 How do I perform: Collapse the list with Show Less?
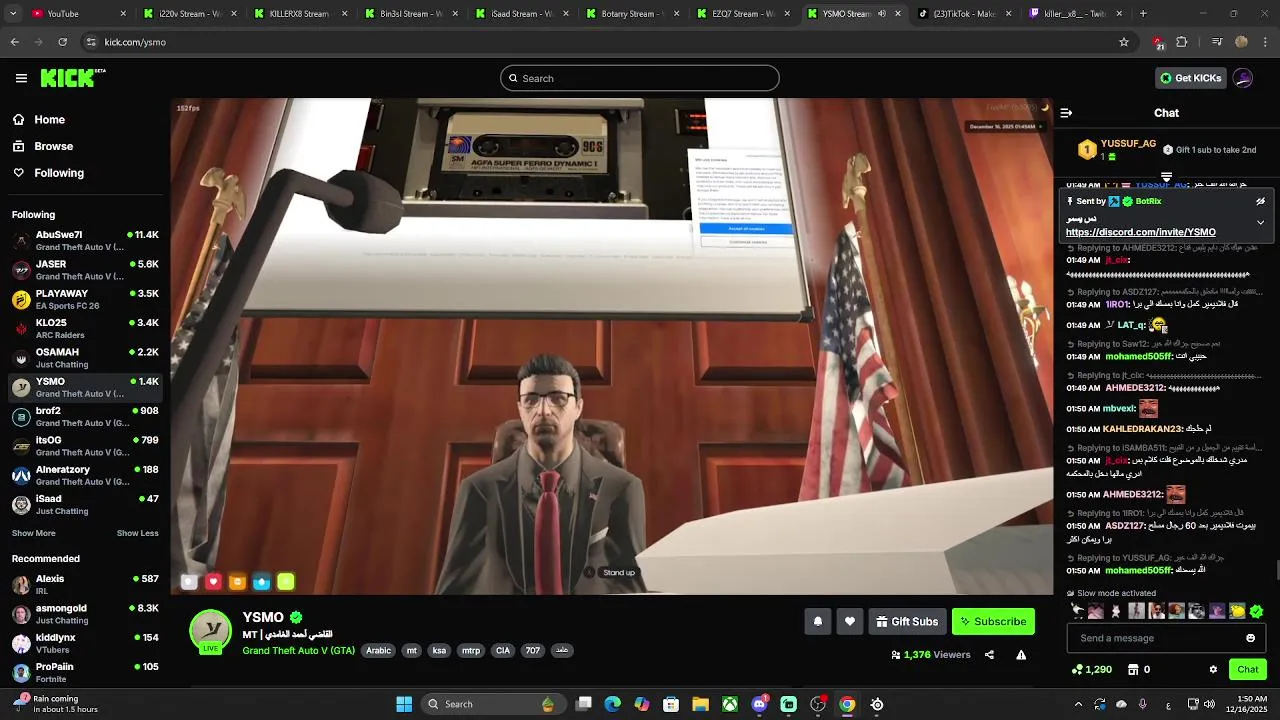pyautogui.click(x=137, y=533)
